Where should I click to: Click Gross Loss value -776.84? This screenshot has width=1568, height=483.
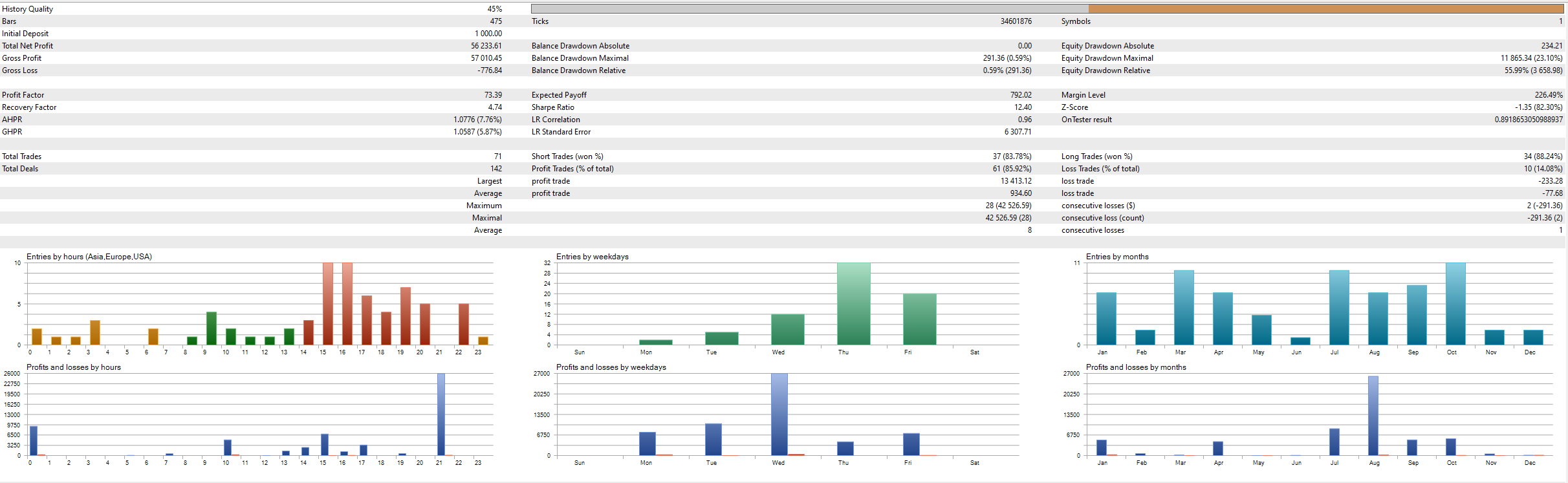tap(490, 70)
